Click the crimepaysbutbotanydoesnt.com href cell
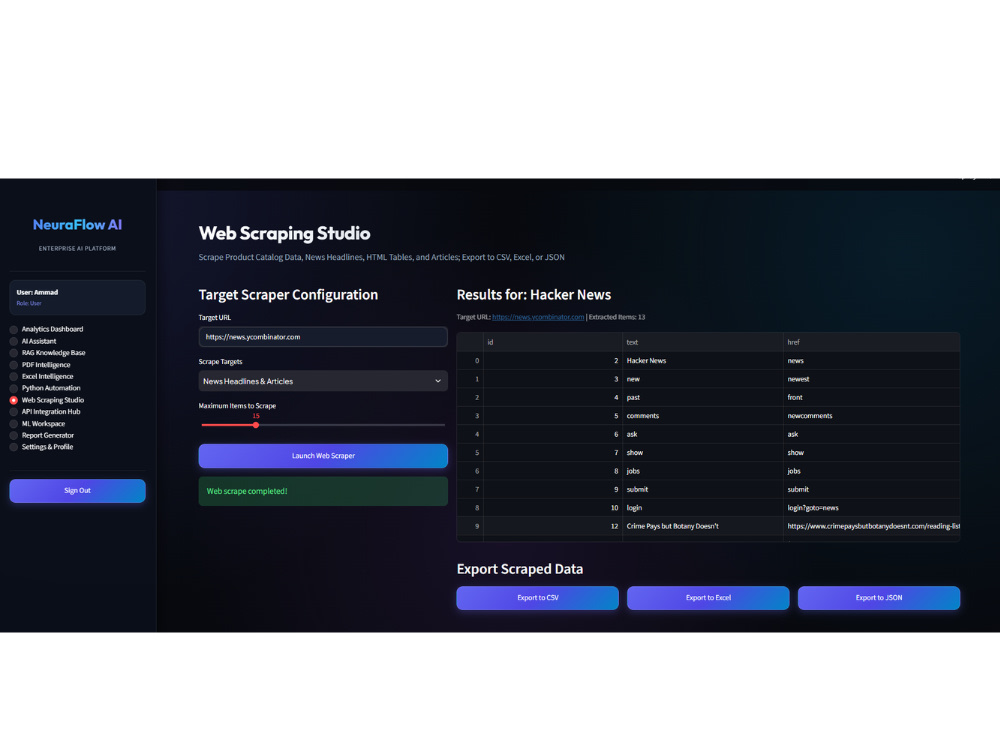 coord(871,526)
